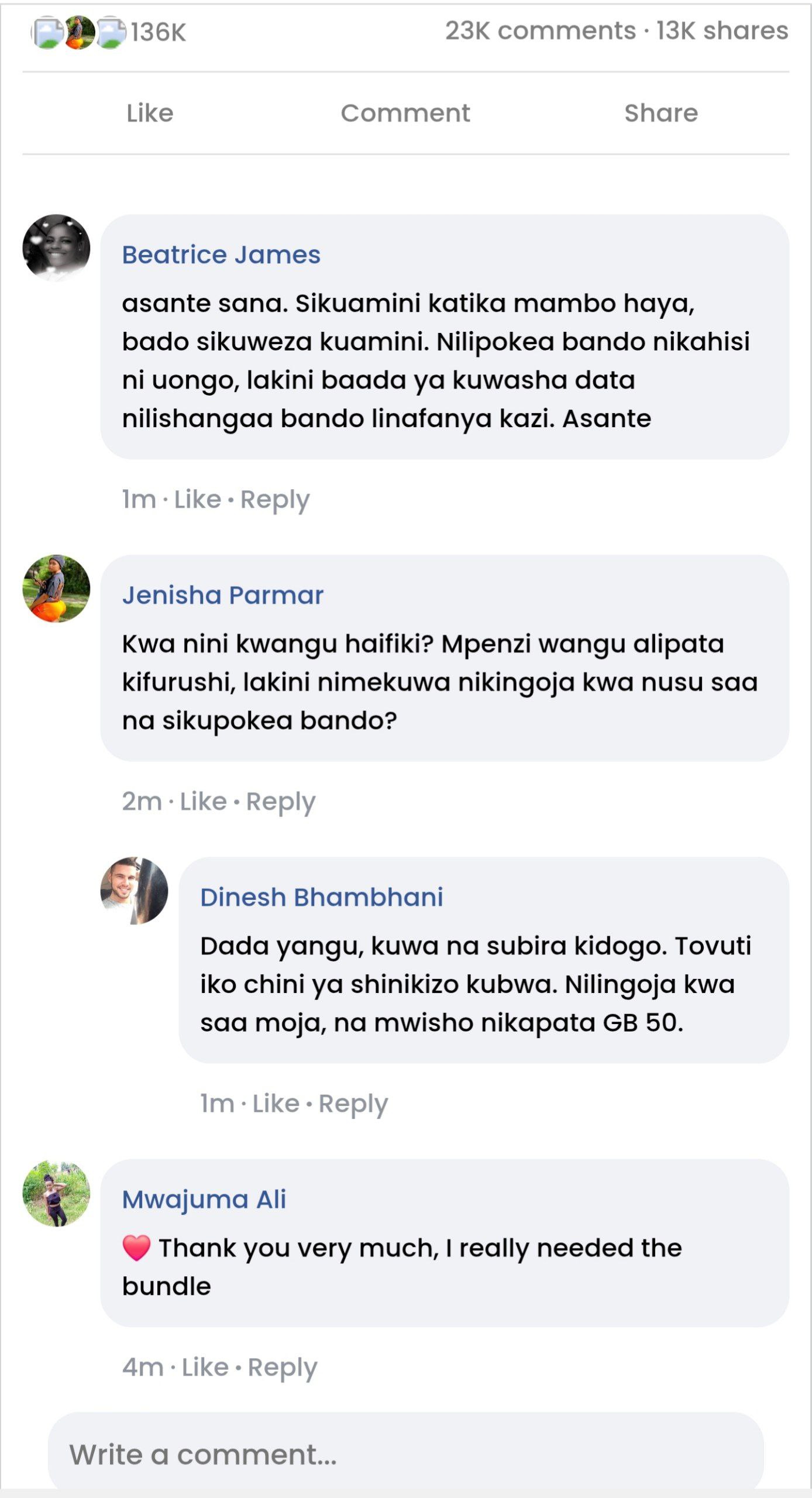This screenshot has height=1498, width=812.
Task: Open Mwajuma Ali's profile name link
Action: point(204,1199)
